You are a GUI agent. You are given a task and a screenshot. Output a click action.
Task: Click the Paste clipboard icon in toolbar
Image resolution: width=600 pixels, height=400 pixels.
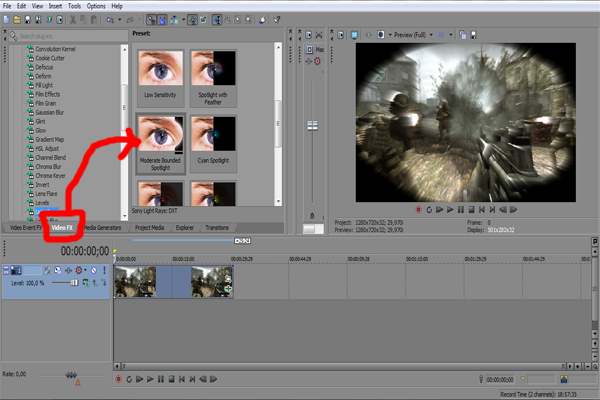click(x=94, y=20)
